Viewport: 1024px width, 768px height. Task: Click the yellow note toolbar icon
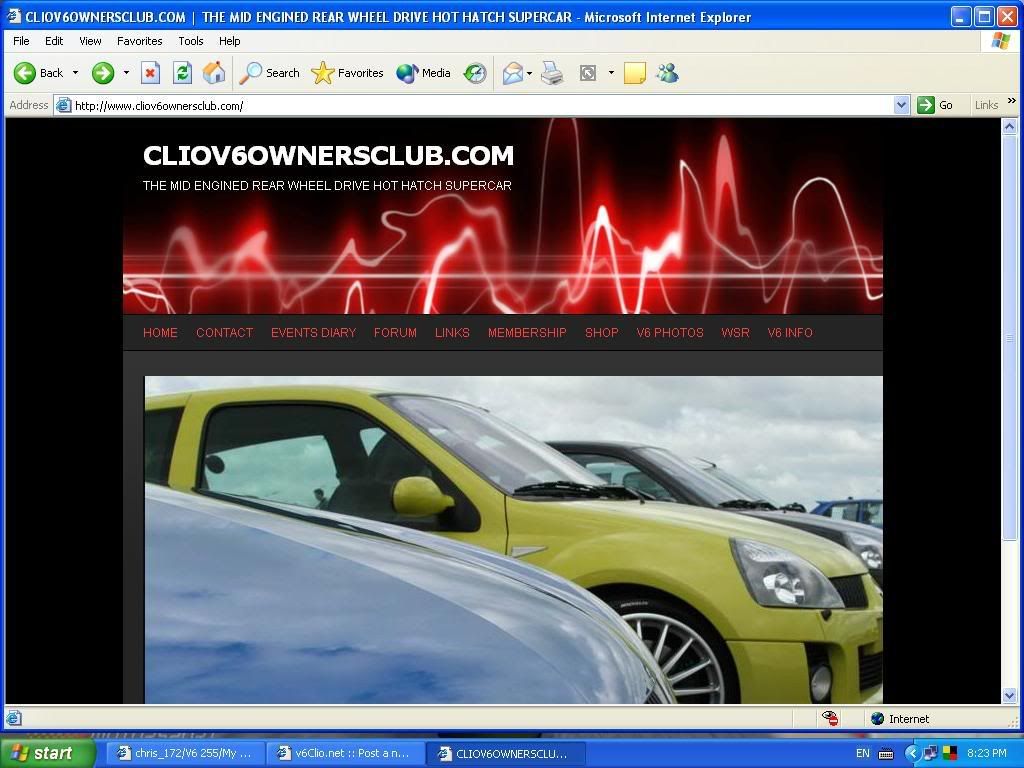click(635, 73)
